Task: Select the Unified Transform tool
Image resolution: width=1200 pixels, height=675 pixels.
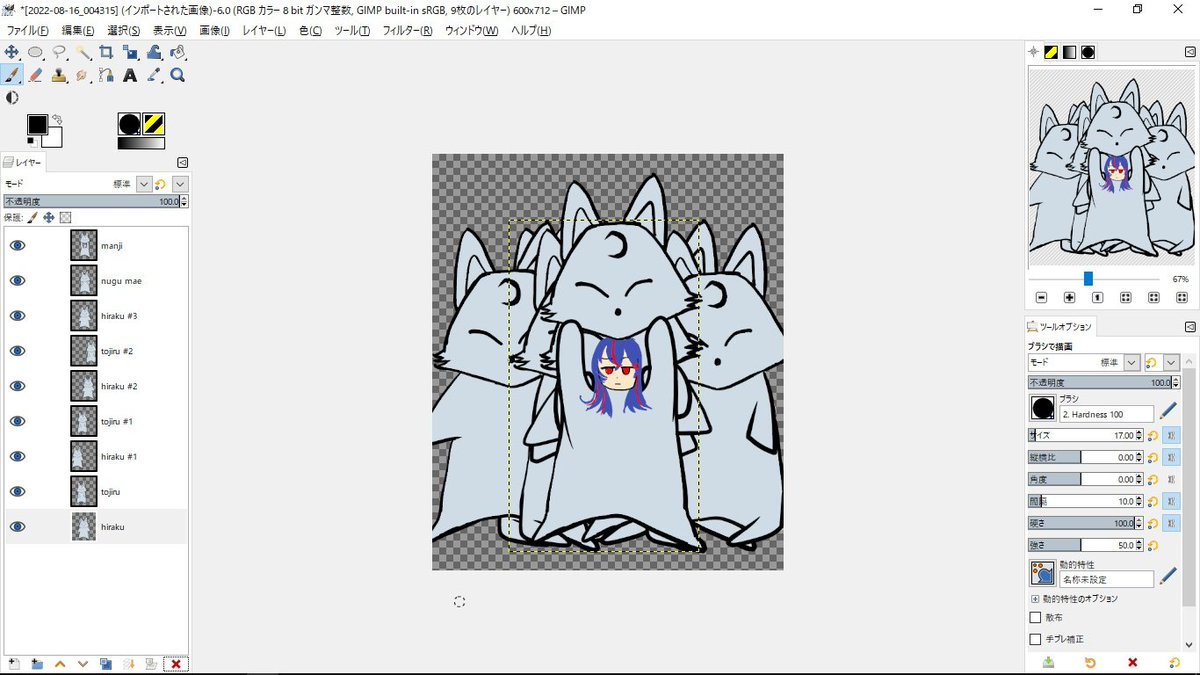Action: (130, 52)
